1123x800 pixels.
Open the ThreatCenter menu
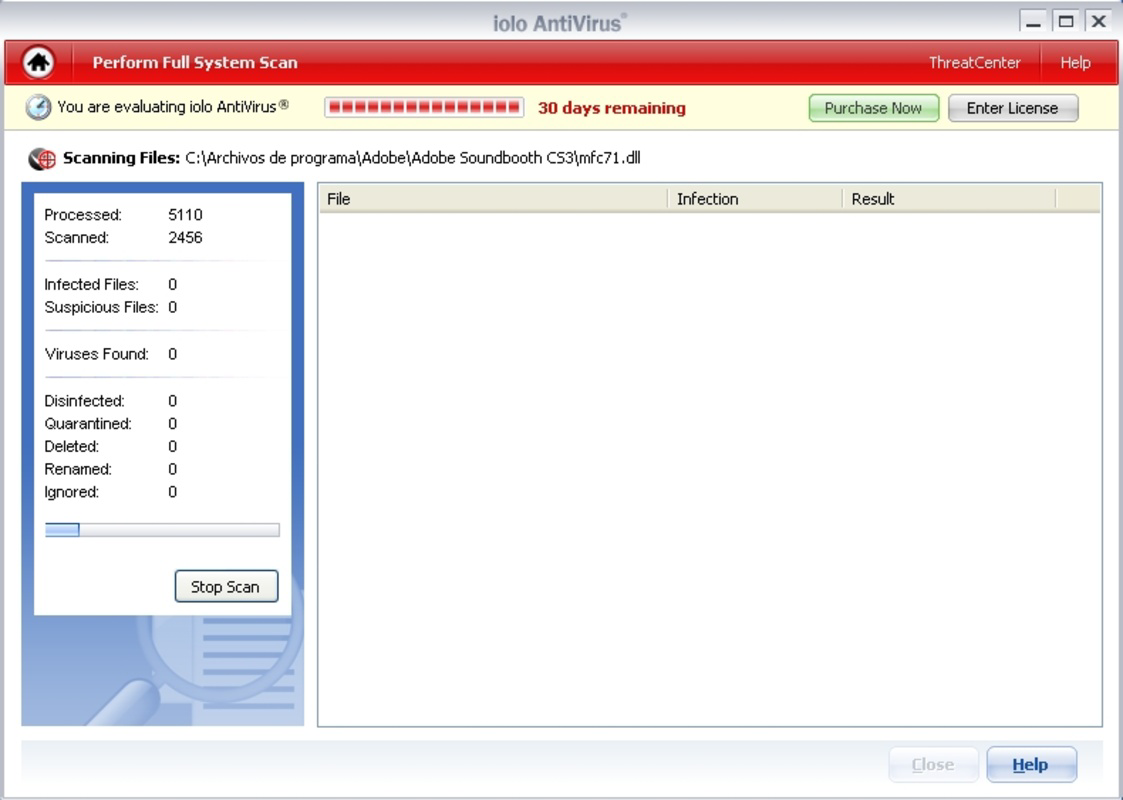tap(974, 62)
